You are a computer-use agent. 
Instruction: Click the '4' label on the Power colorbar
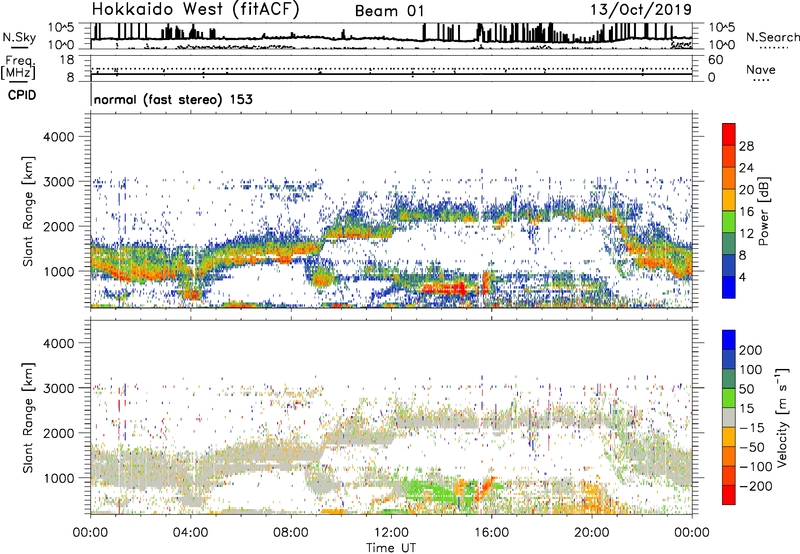pyautogui.click(x=742, y=278)
